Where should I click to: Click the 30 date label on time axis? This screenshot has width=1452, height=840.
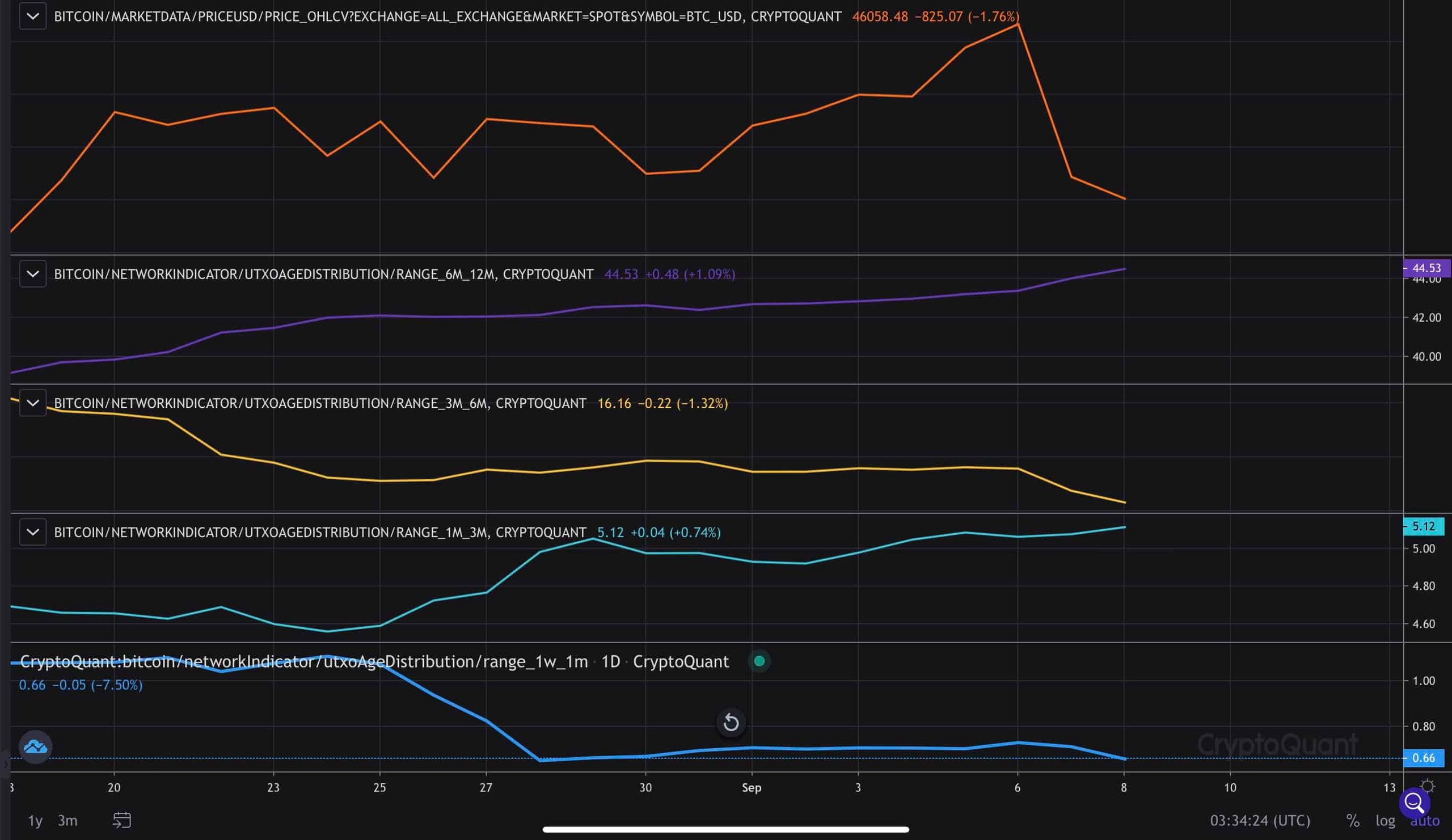coord(645,787)
